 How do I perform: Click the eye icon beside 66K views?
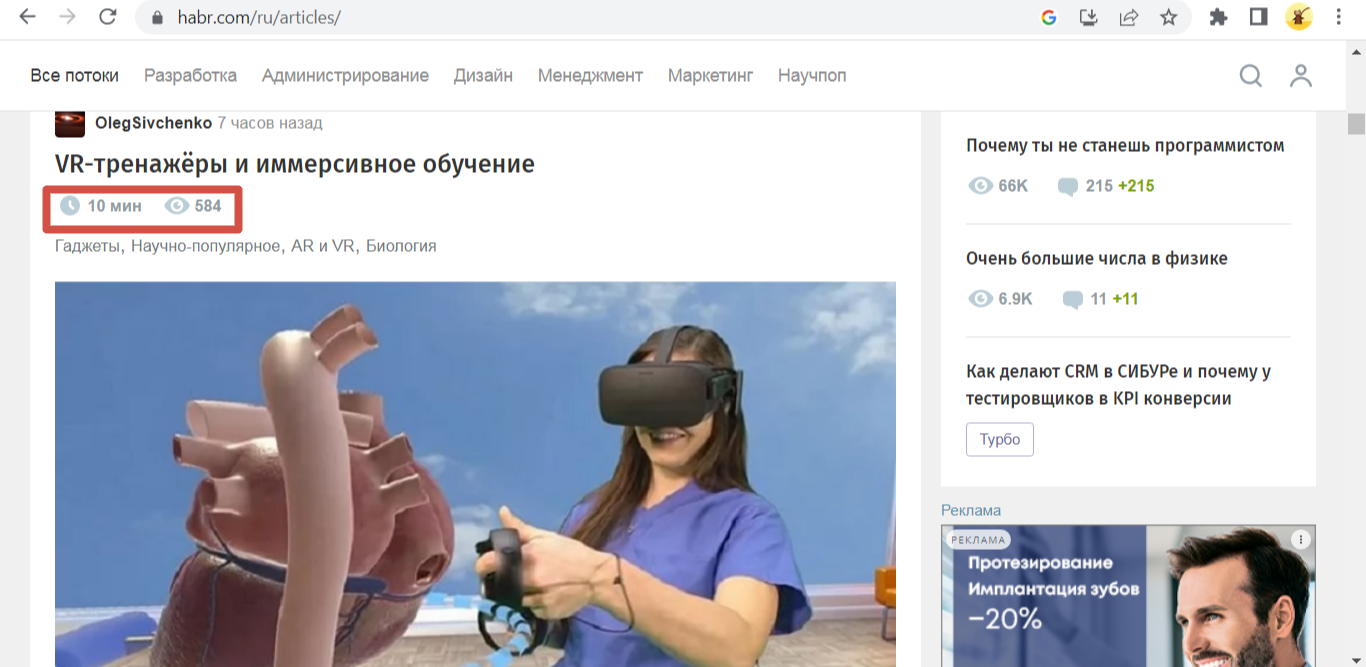[980, 186]
